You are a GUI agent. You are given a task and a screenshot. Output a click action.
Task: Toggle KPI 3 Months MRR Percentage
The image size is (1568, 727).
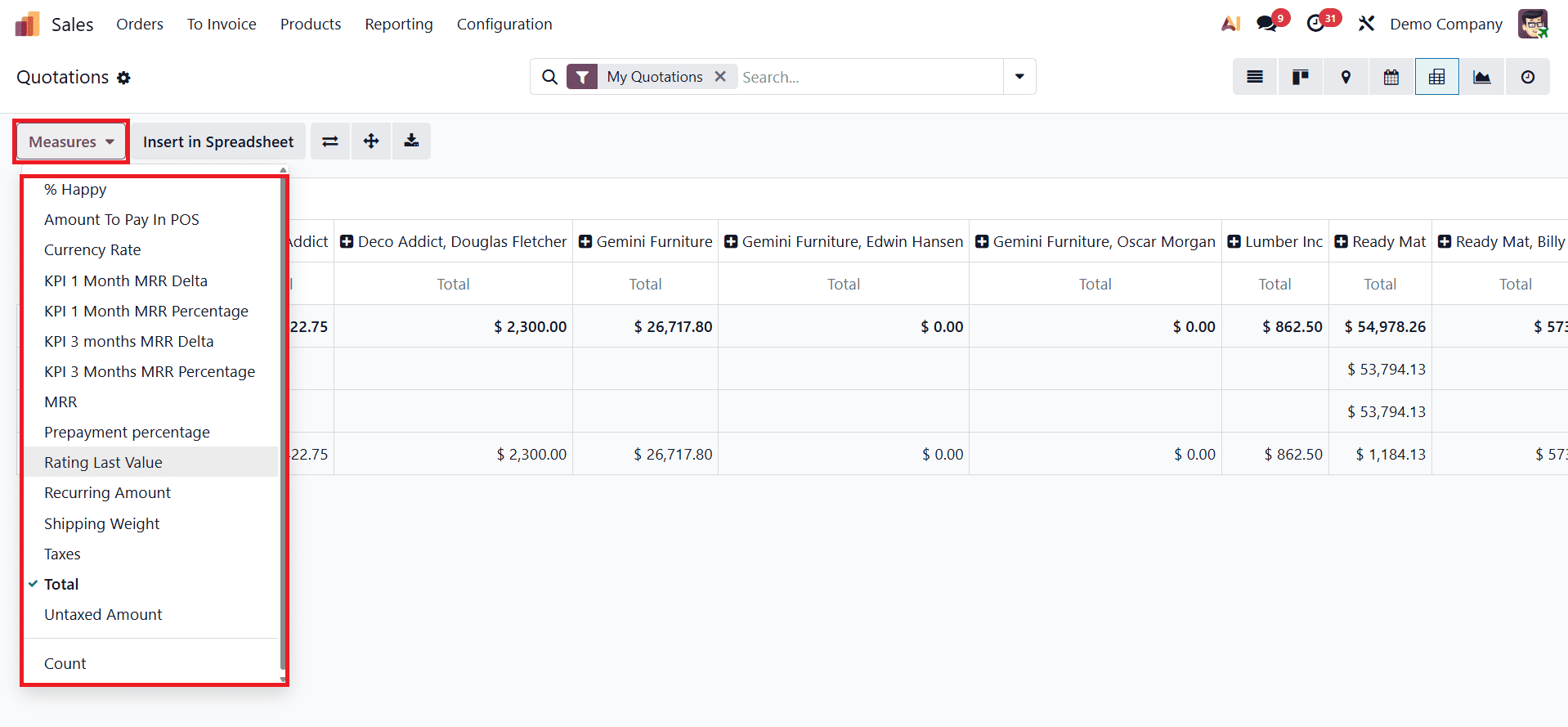(151, 372)
